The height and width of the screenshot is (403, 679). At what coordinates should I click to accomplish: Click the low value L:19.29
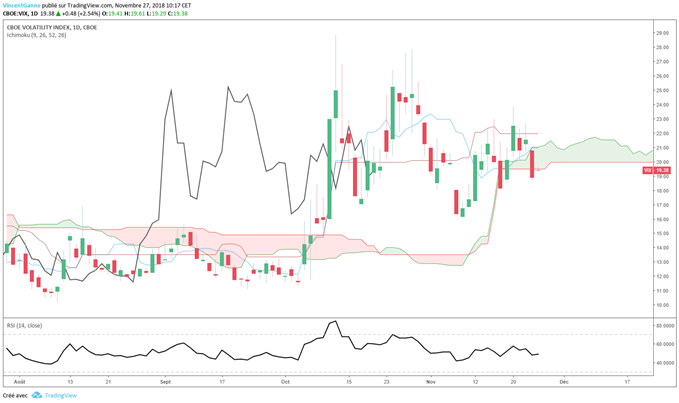pos(155,14)
